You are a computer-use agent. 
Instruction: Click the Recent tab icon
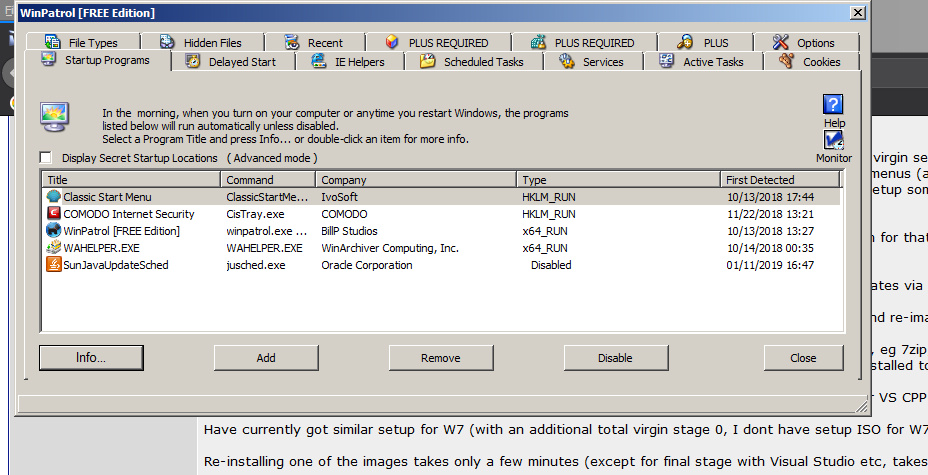[x=291, y=41]
